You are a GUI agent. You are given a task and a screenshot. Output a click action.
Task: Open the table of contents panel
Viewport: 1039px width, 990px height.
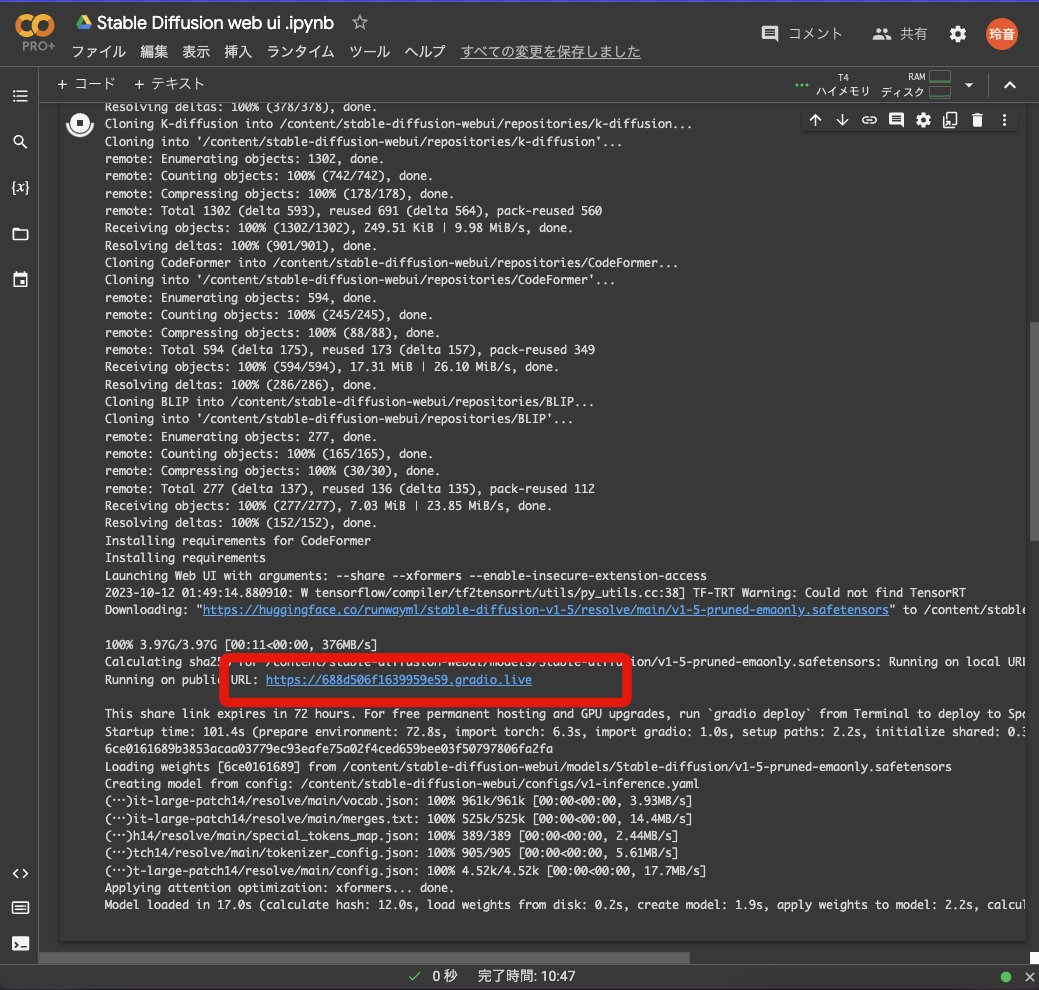pos(21,96)
